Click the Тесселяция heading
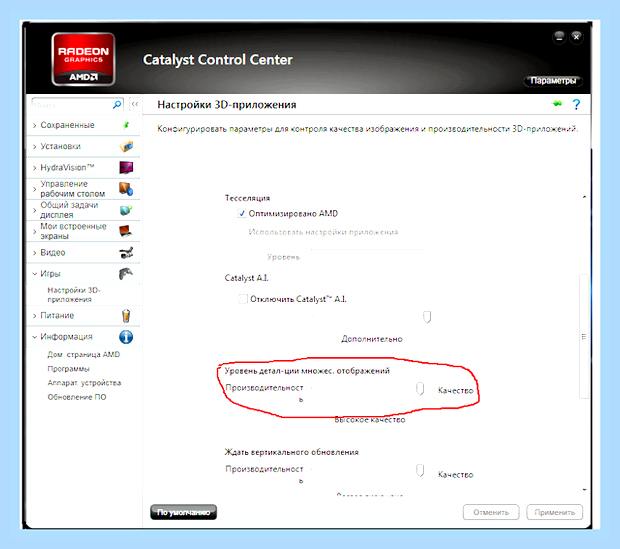Image resolution: width=620 pixels, height=549 pixels. [248, 198]
